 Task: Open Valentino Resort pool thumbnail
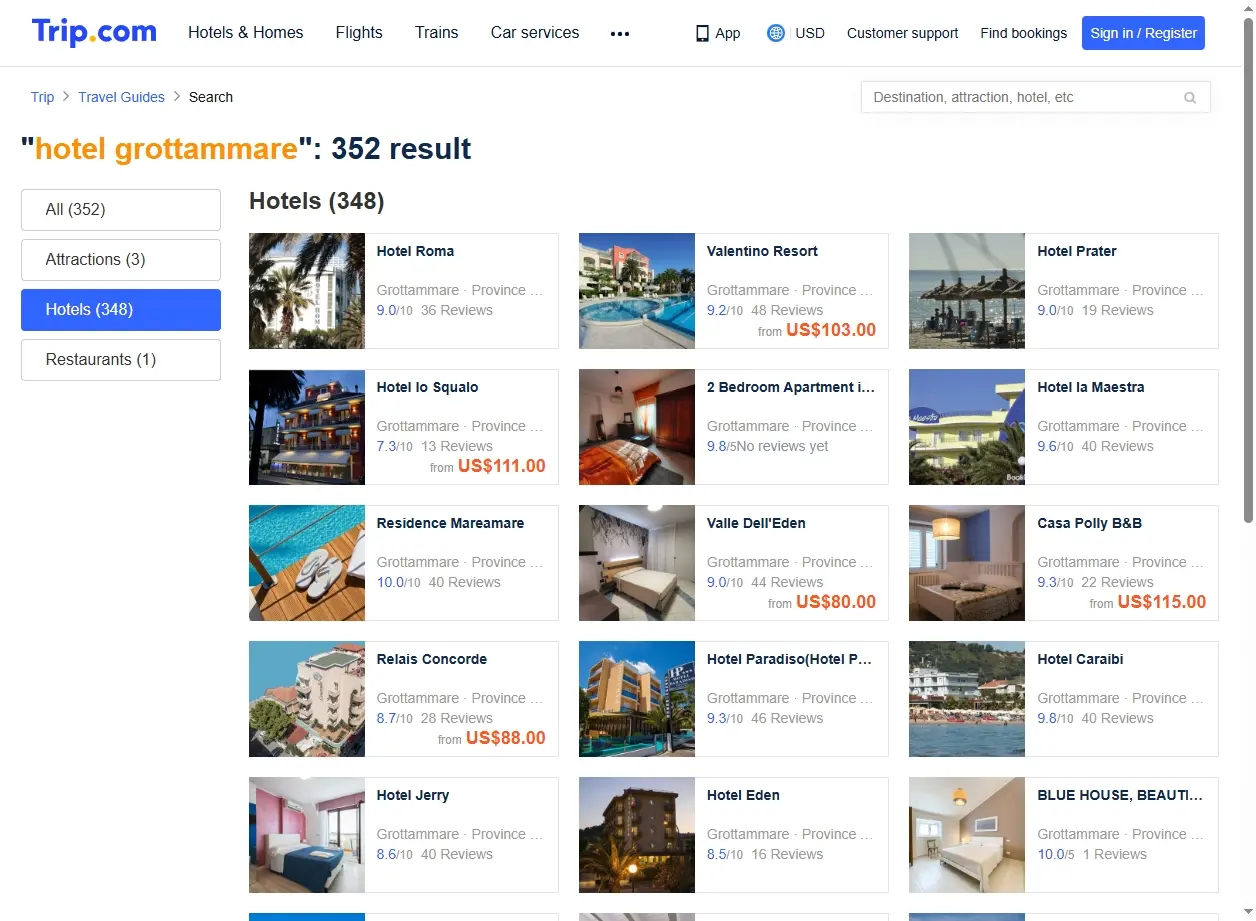coord(637,291)
